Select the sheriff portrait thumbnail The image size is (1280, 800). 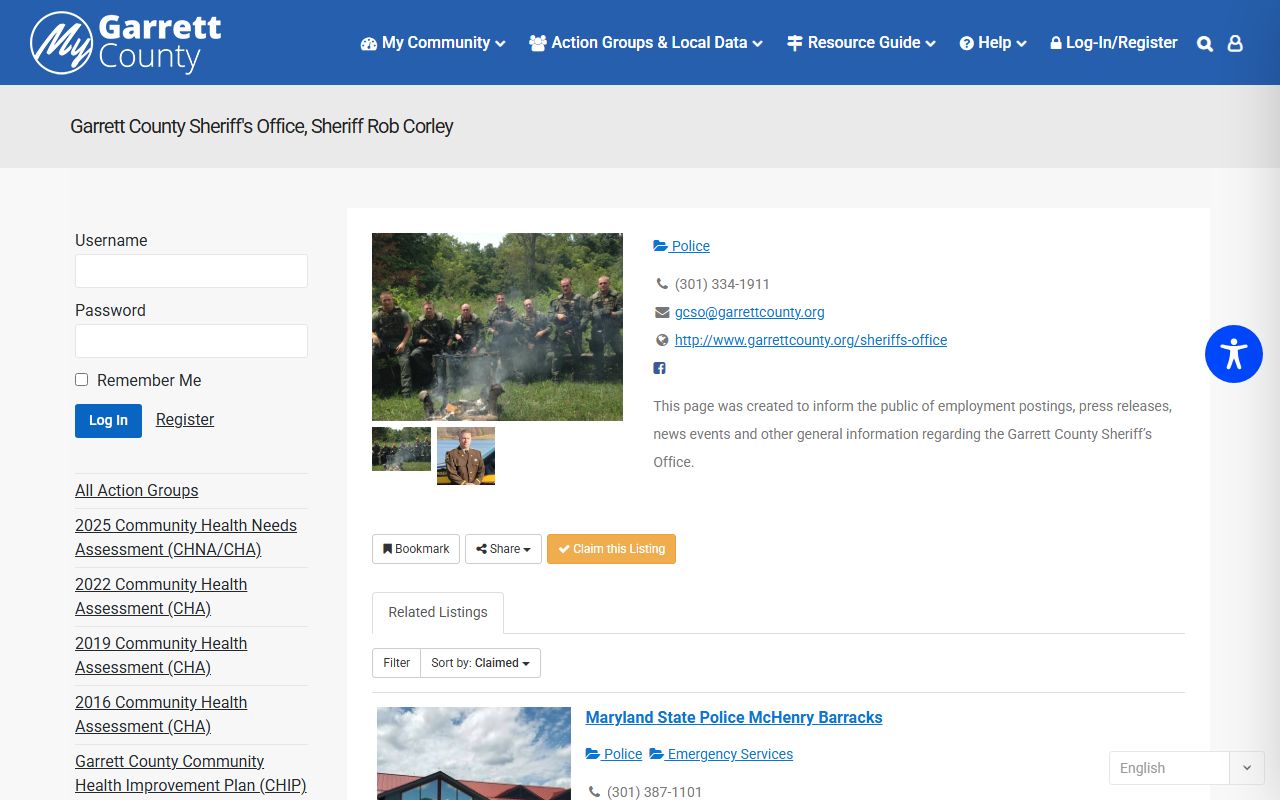[x=466, y=456]
